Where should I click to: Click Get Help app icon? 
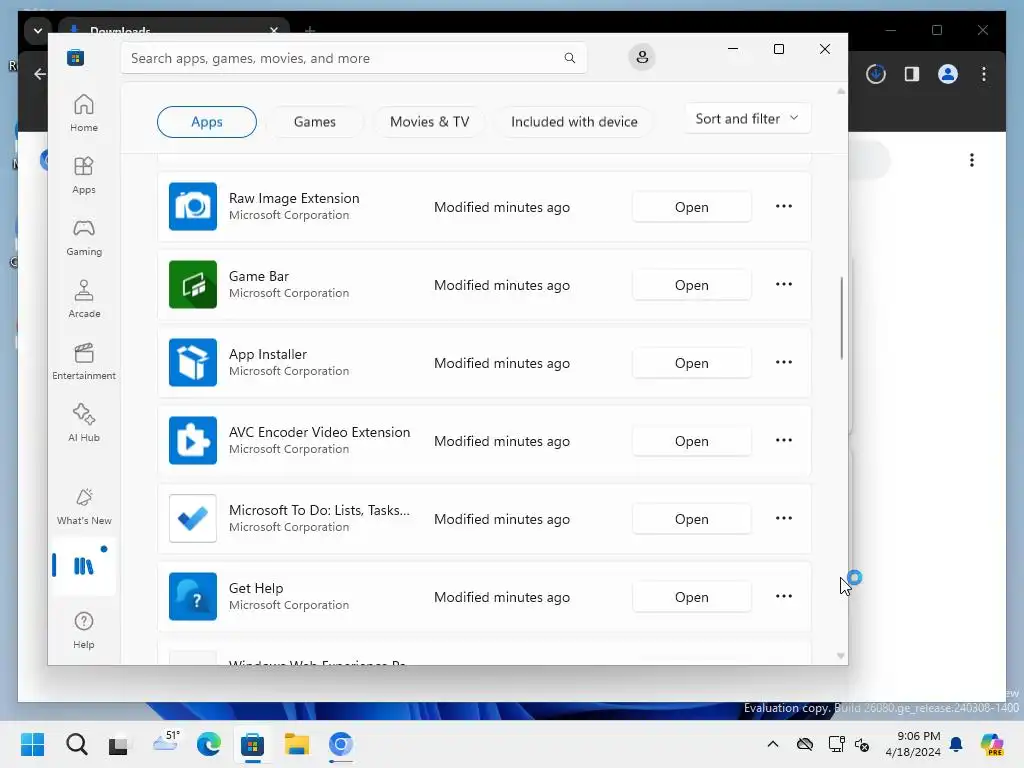click(x=193, y=596)
